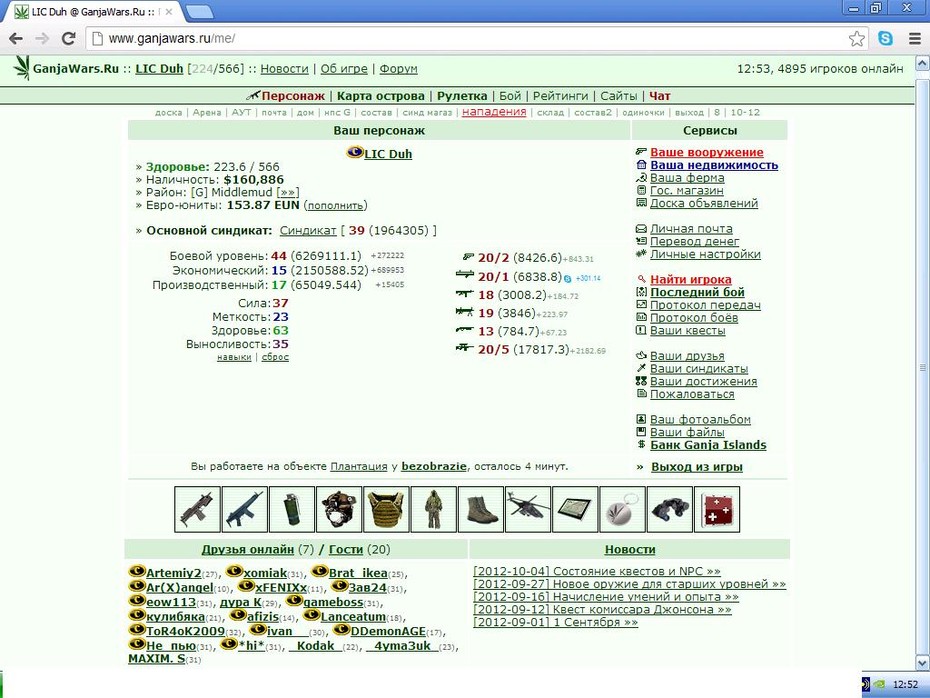Image resolution: width=930 pixels, height=698 pixels.
Task: Click the pistol skill icon next to 20/2
Action: click(468, 257)
